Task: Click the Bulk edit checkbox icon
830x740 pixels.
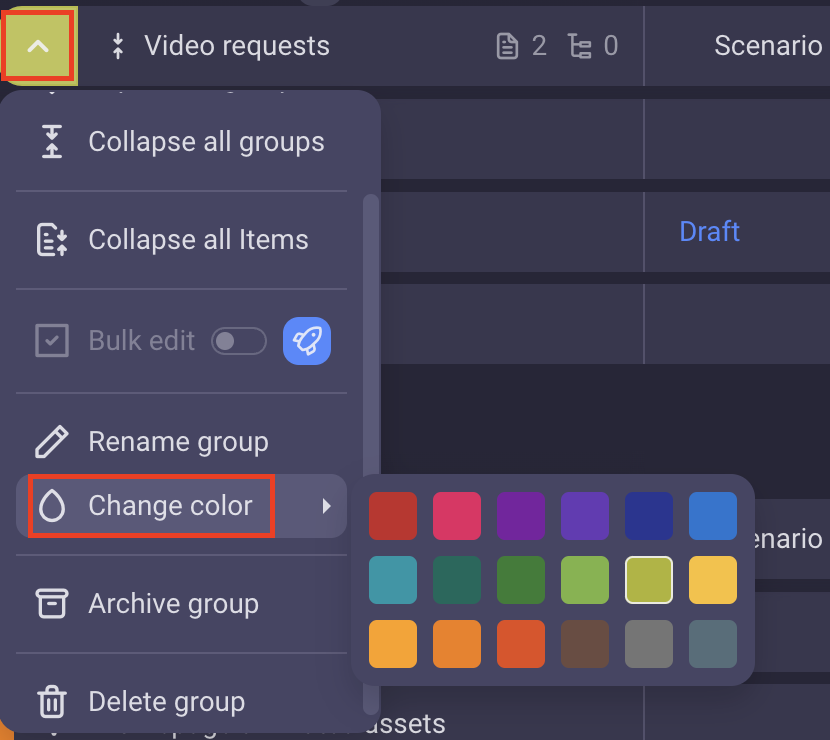Action: [52, 341]
